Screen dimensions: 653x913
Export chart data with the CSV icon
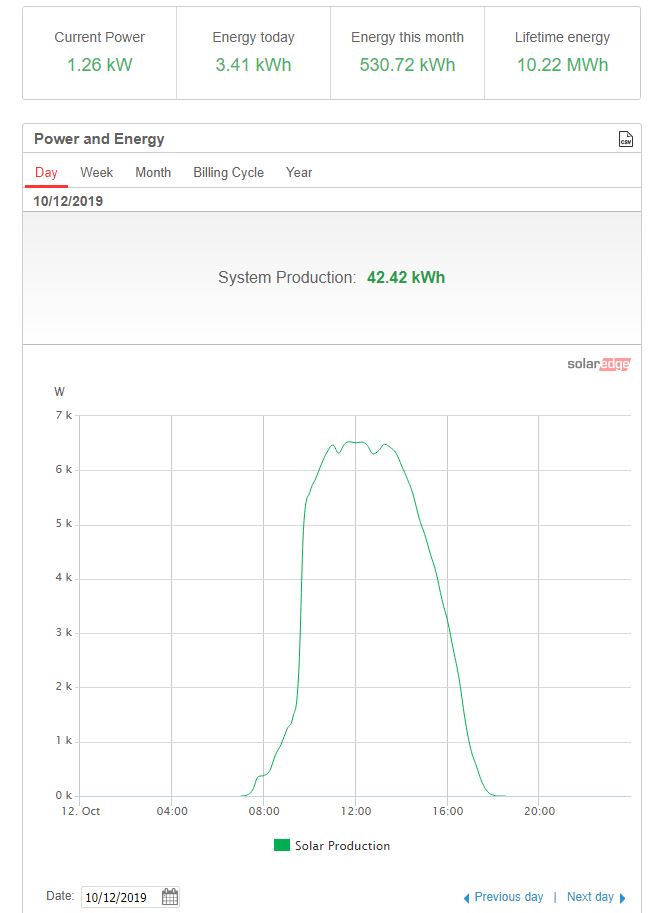click(625, 139)
